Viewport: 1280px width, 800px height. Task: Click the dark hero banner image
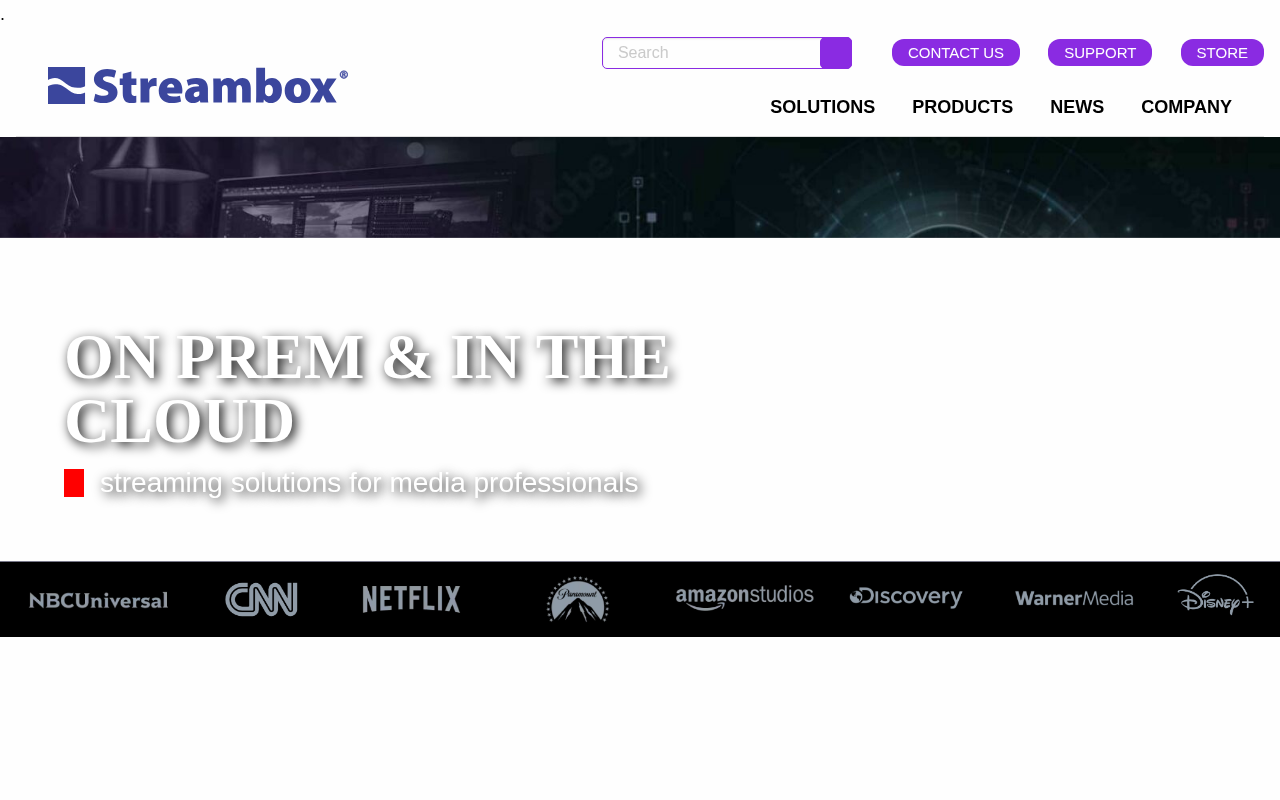pos(640,188)
